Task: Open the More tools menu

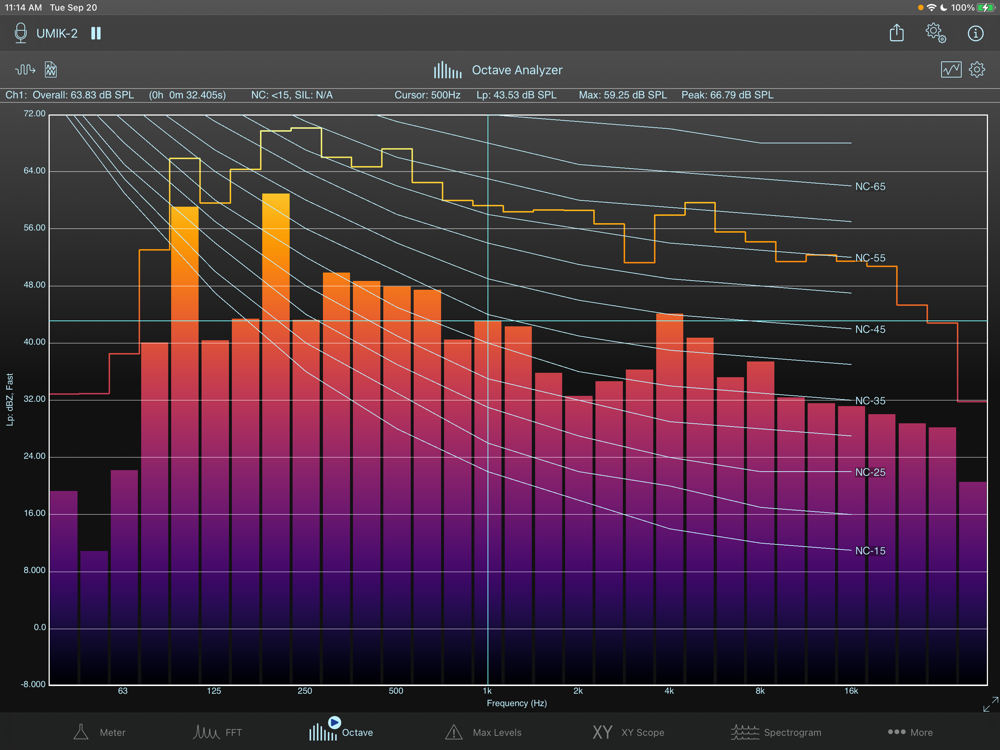Action: (x=910, y=732)
